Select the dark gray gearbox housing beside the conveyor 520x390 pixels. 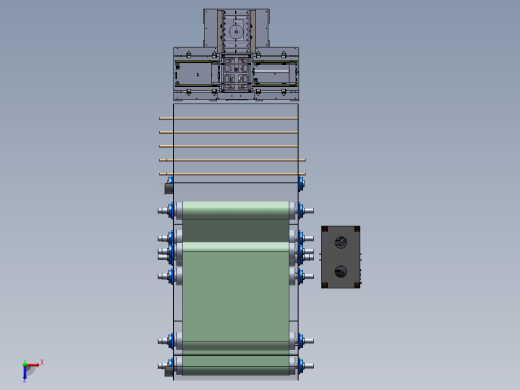click(x=340, y=257)
